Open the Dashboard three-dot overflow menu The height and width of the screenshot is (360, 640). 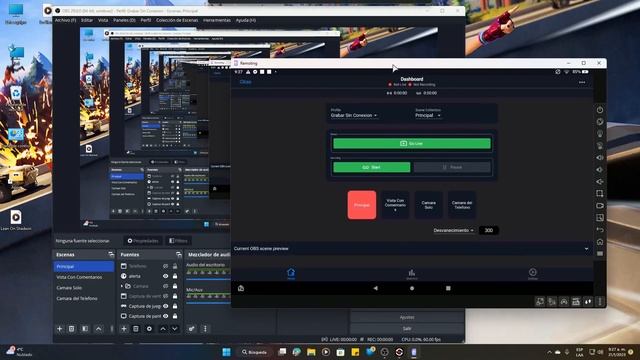click(582, 82)
